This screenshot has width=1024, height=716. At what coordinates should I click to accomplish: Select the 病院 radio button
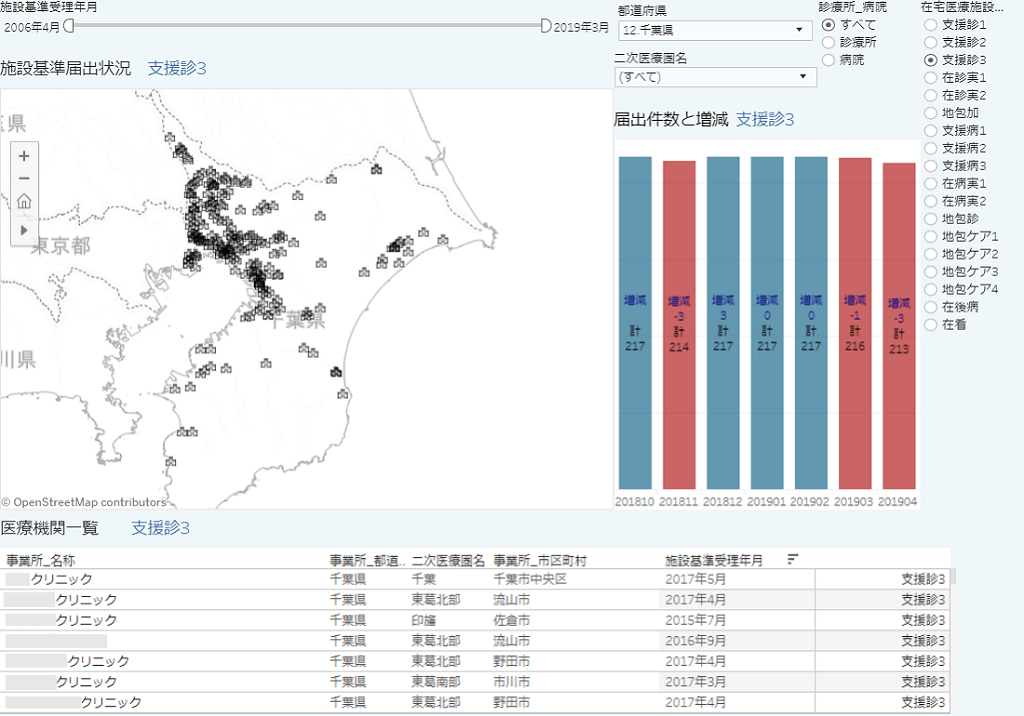(828, 60)
